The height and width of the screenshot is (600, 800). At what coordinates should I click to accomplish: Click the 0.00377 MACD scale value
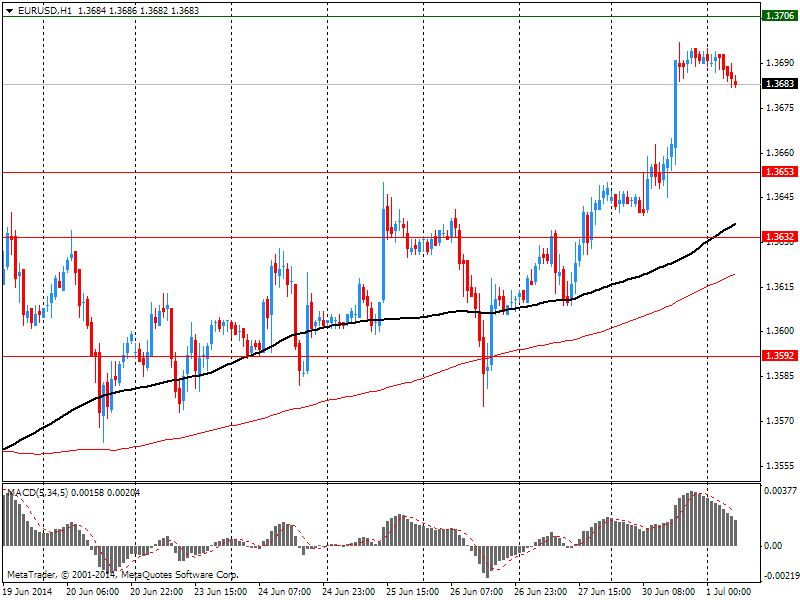coord(780,491)
